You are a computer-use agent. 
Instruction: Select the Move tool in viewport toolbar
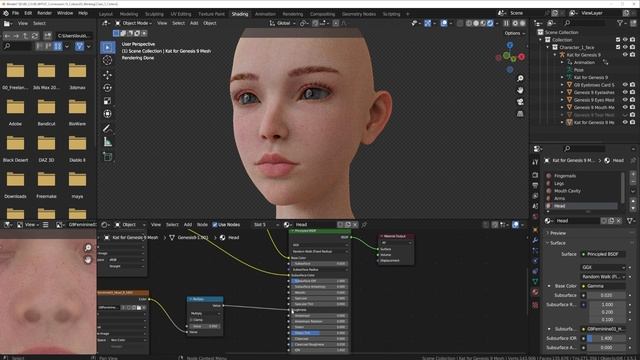[x=107, y=75]
